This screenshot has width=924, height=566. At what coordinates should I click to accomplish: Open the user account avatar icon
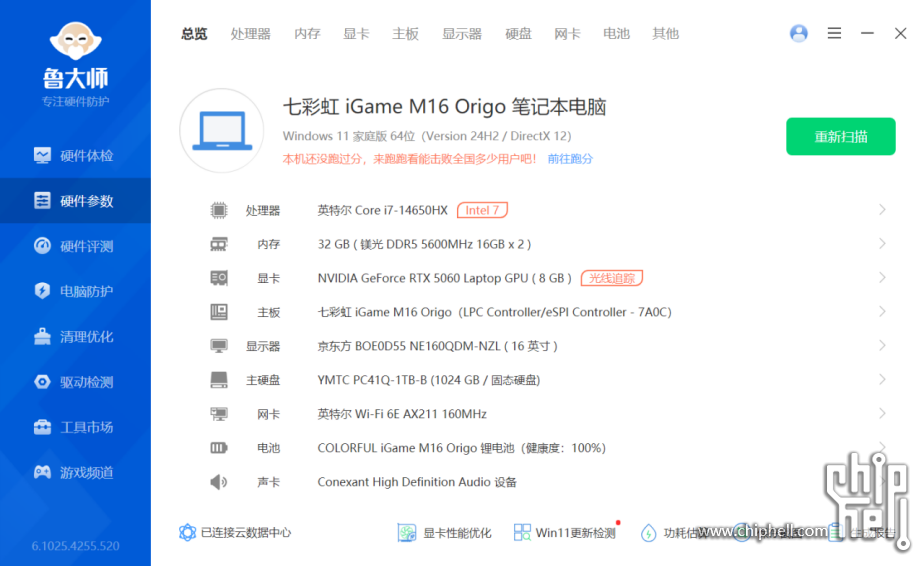(798, 33)
